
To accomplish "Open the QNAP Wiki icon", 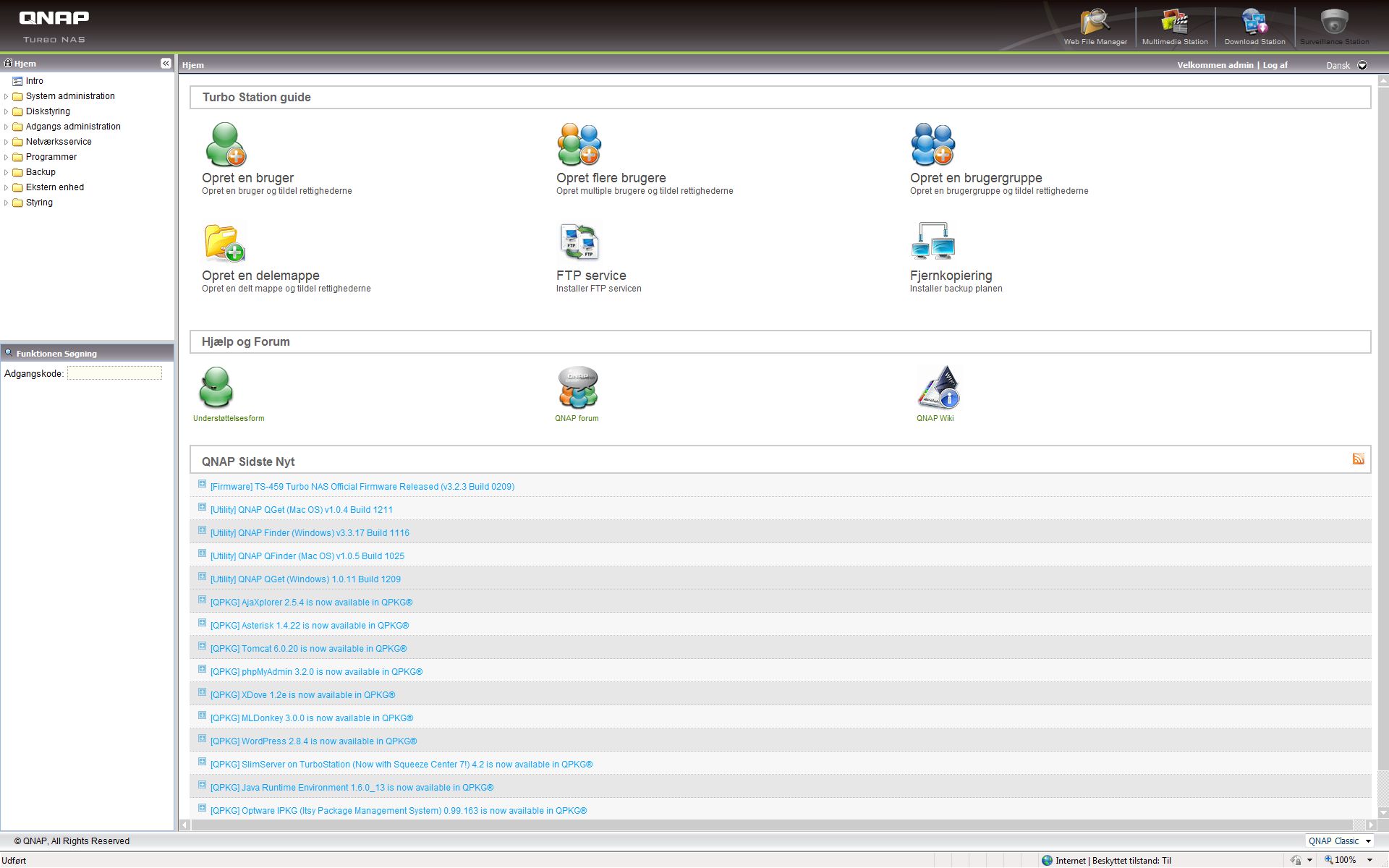I will (x=938, y=388).
